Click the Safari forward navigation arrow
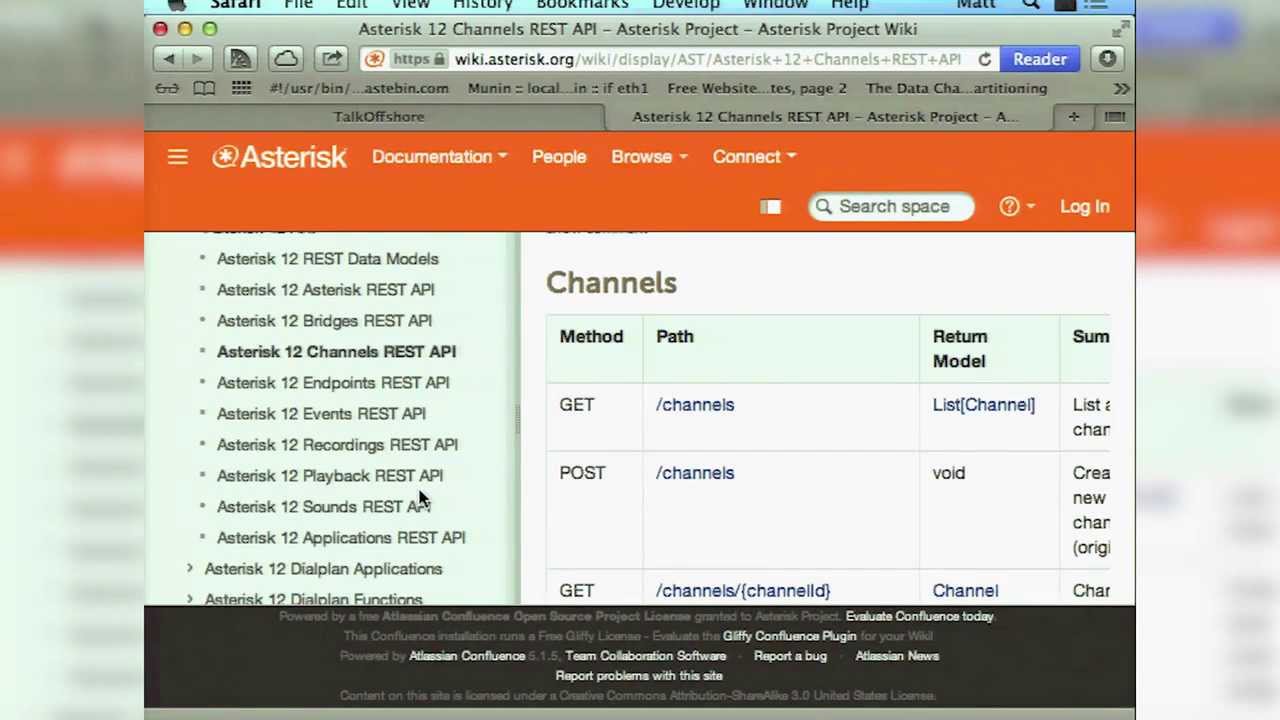 coord(197,59)
